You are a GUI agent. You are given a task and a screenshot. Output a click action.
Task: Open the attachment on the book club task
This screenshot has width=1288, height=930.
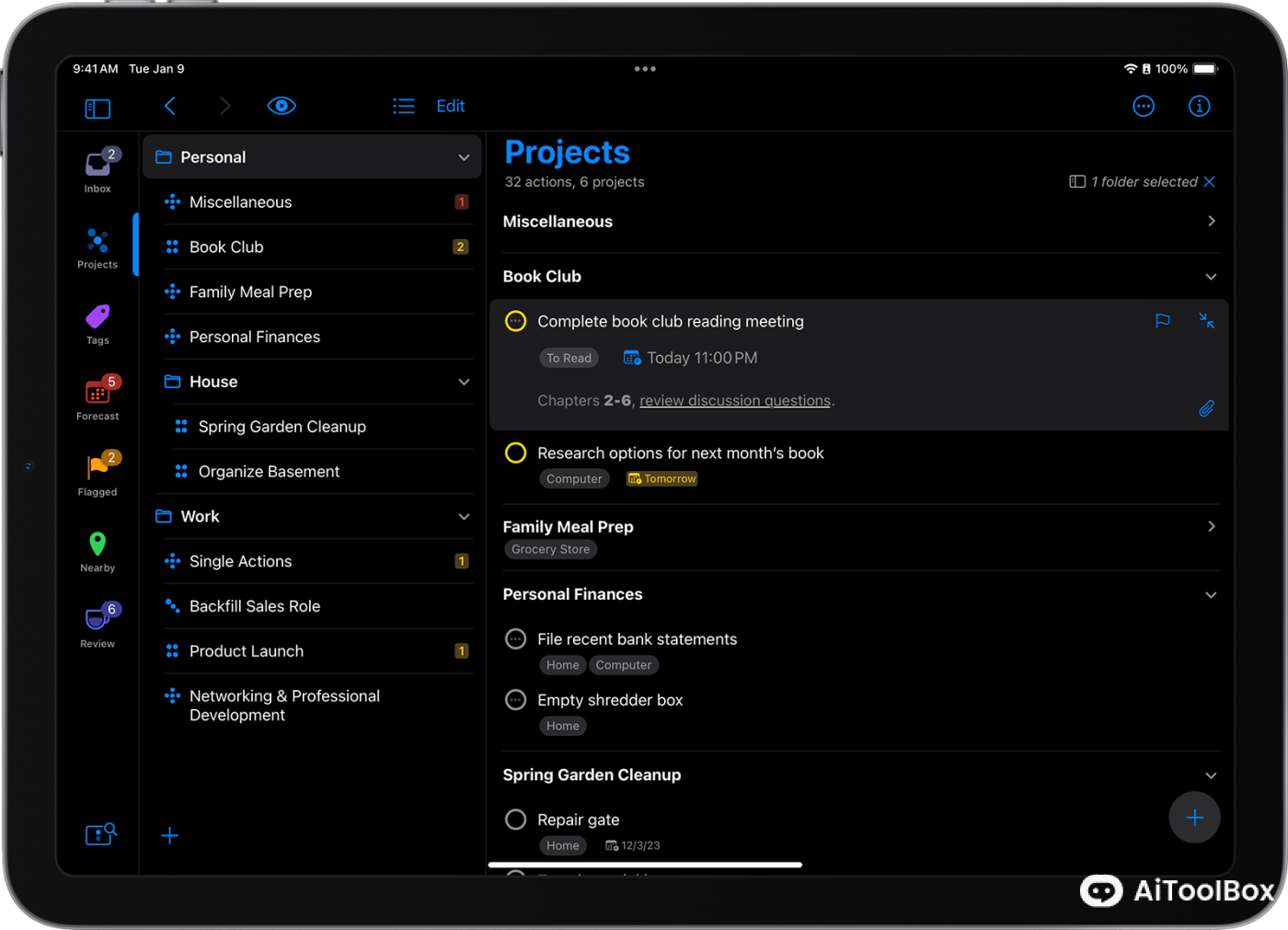point(1206,408)
